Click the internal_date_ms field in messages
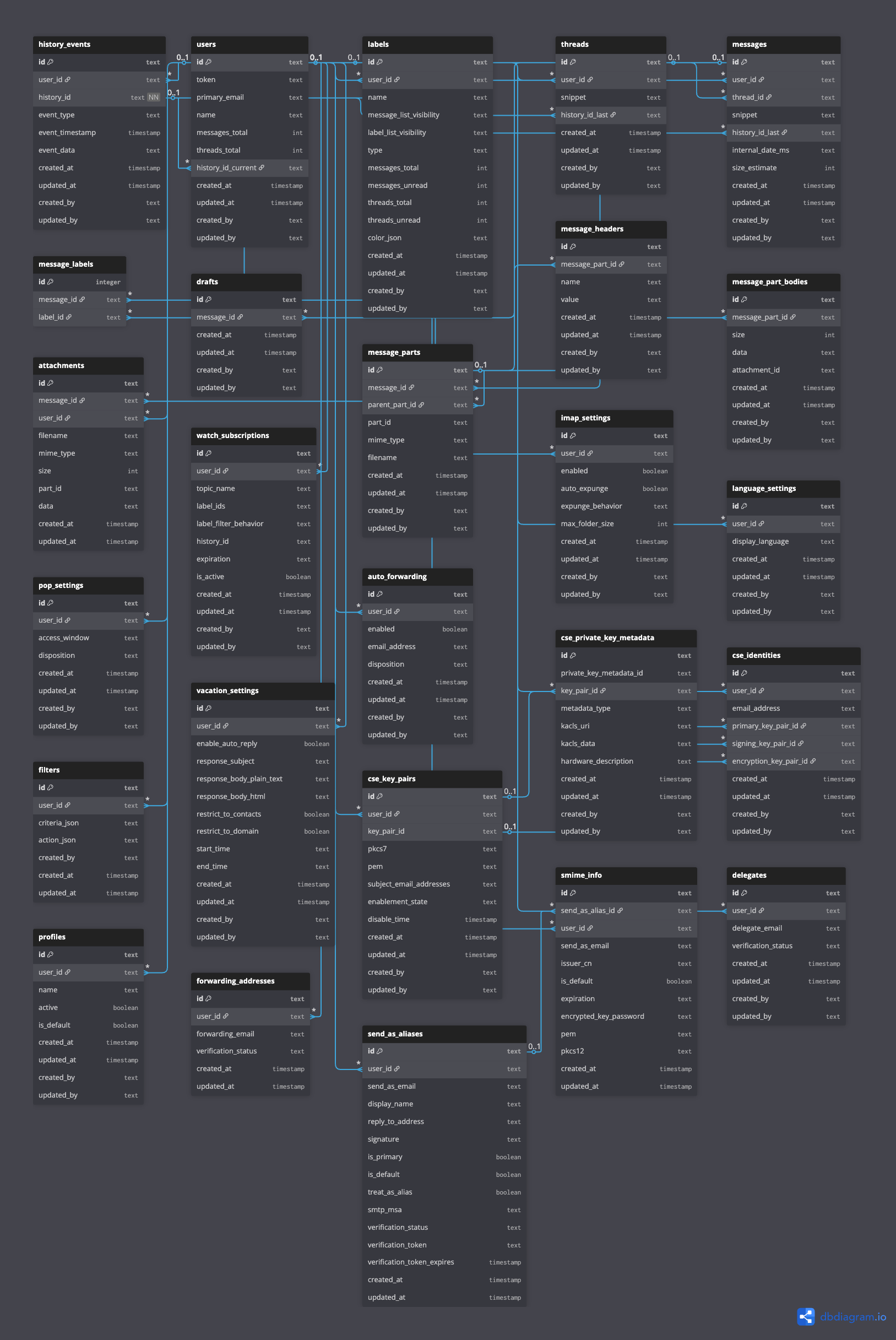This screenshot has height=1340, width=896. coord(784,150)
